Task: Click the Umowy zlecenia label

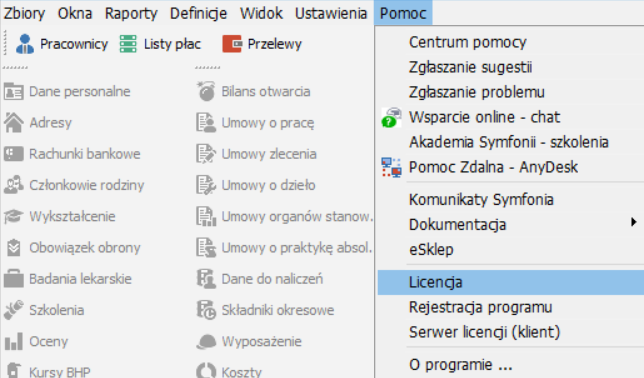Action: pyautogui.click(x=269, y=154)
